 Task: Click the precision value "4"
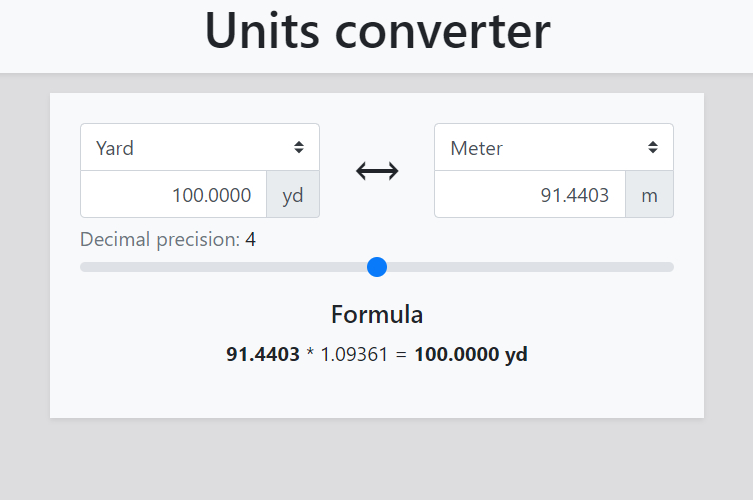point(251,240)
